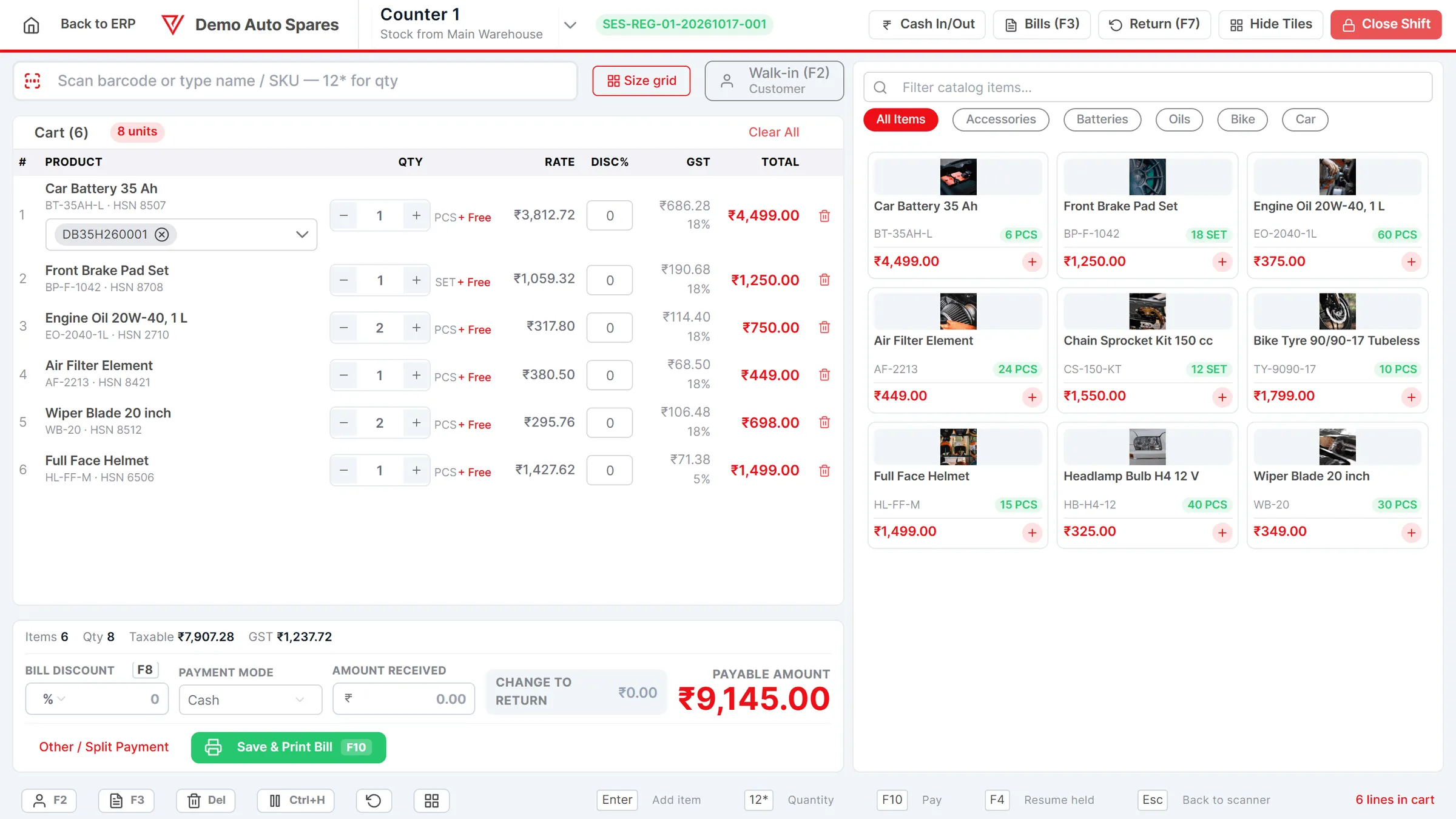Open the bill discount % type dropdown
Screen dimensions: 1456x819
[x=53, y=699]
